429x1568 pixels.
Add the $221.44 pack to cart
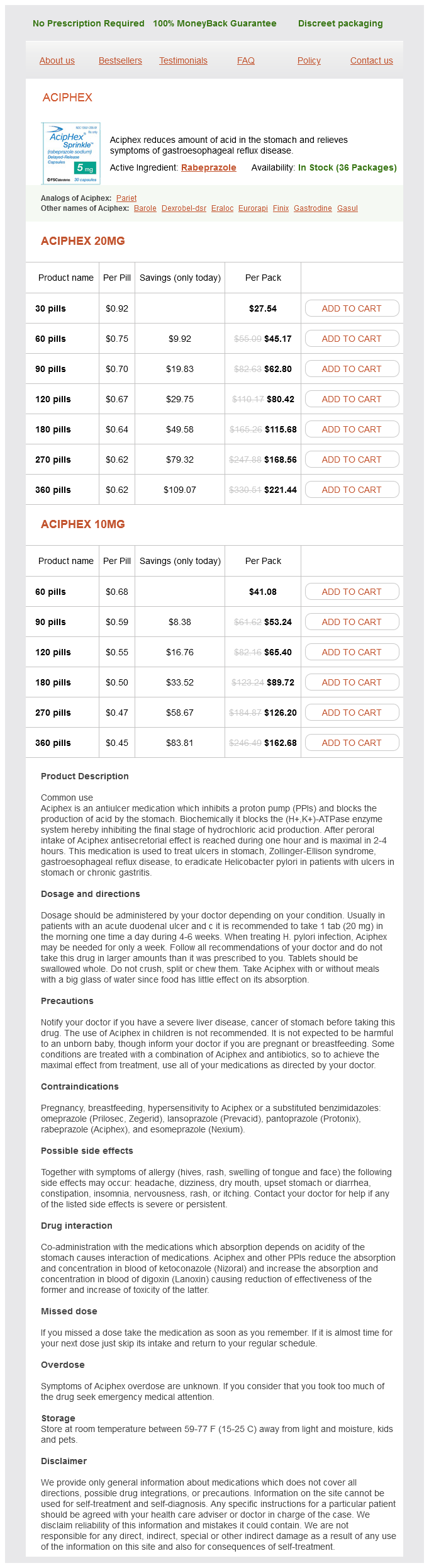pos(352,490)
